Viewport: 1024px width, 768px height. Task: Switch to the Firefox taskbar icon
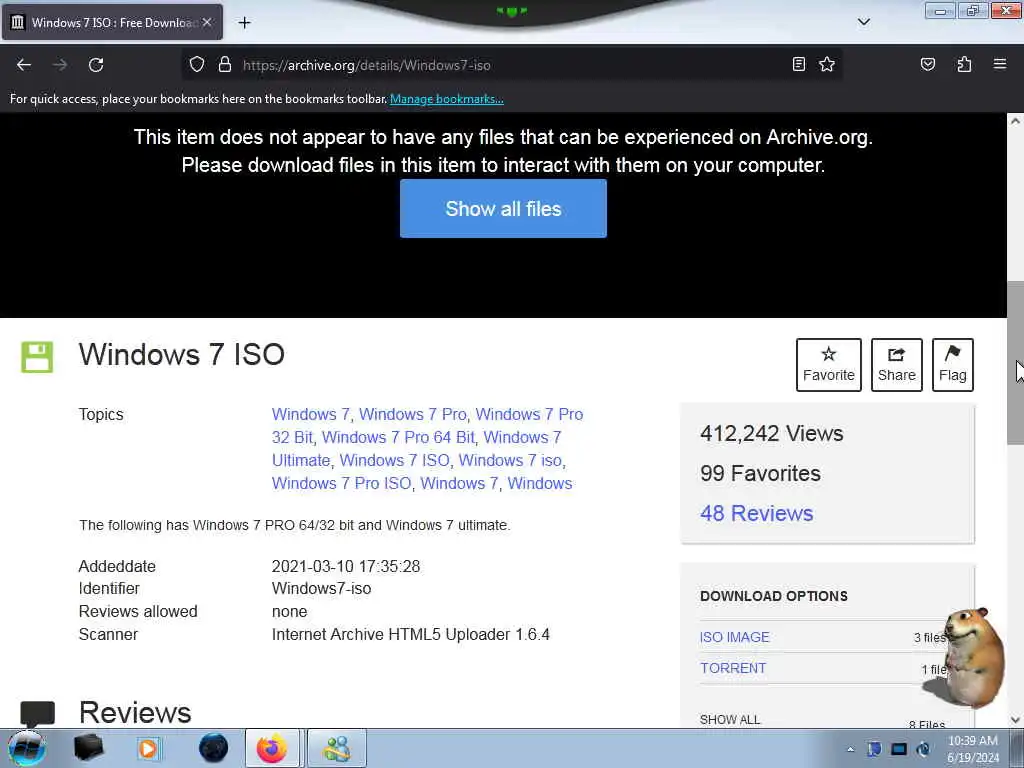tap(272, 748)
